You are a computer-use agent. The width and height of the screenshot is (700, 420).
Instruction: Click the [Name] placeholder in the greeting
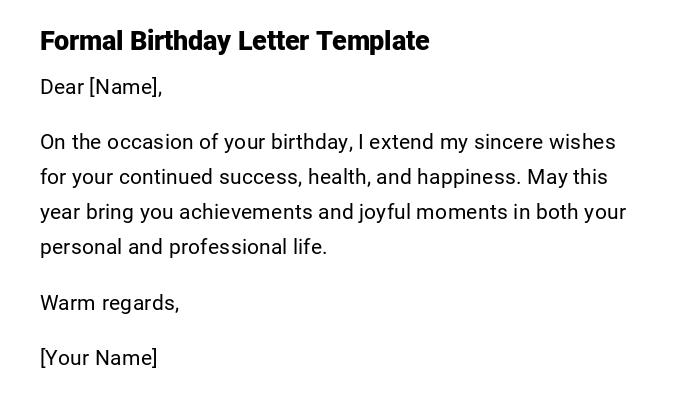[x=125, y=87]
